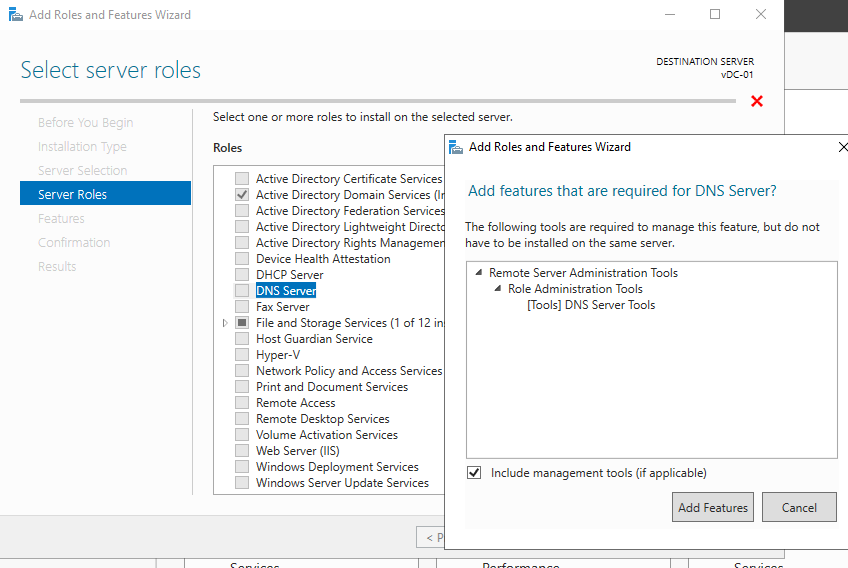Click the partially hidden Previous button
Viewport: 848px width, 568px height.
click(x=430, y=537)
